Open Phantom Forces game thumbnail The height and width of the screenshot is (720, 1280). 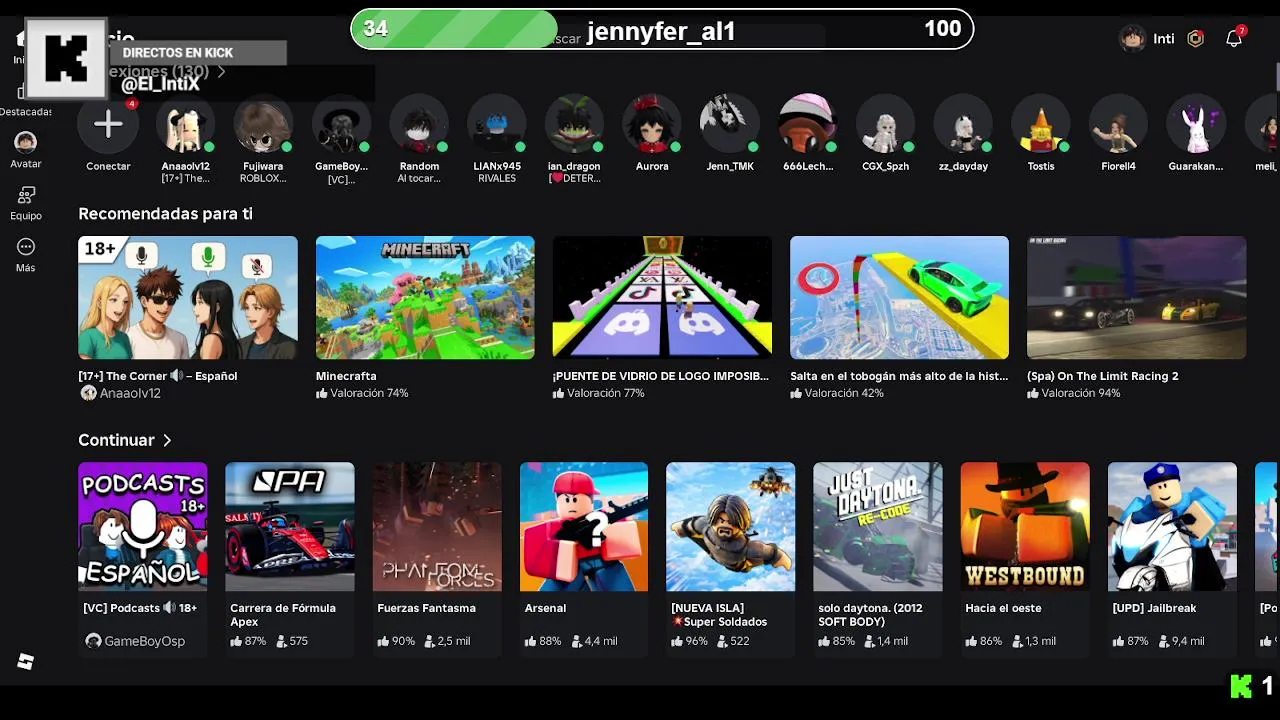click(x=437, y=527)
